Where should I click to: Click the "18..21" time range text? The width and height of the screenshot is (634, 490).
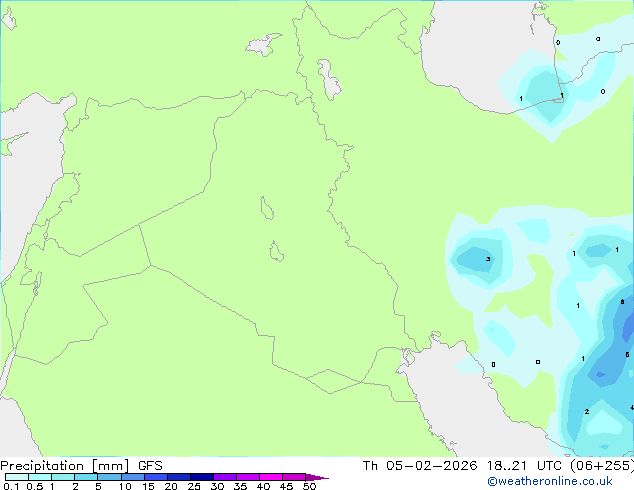point(507,466)
